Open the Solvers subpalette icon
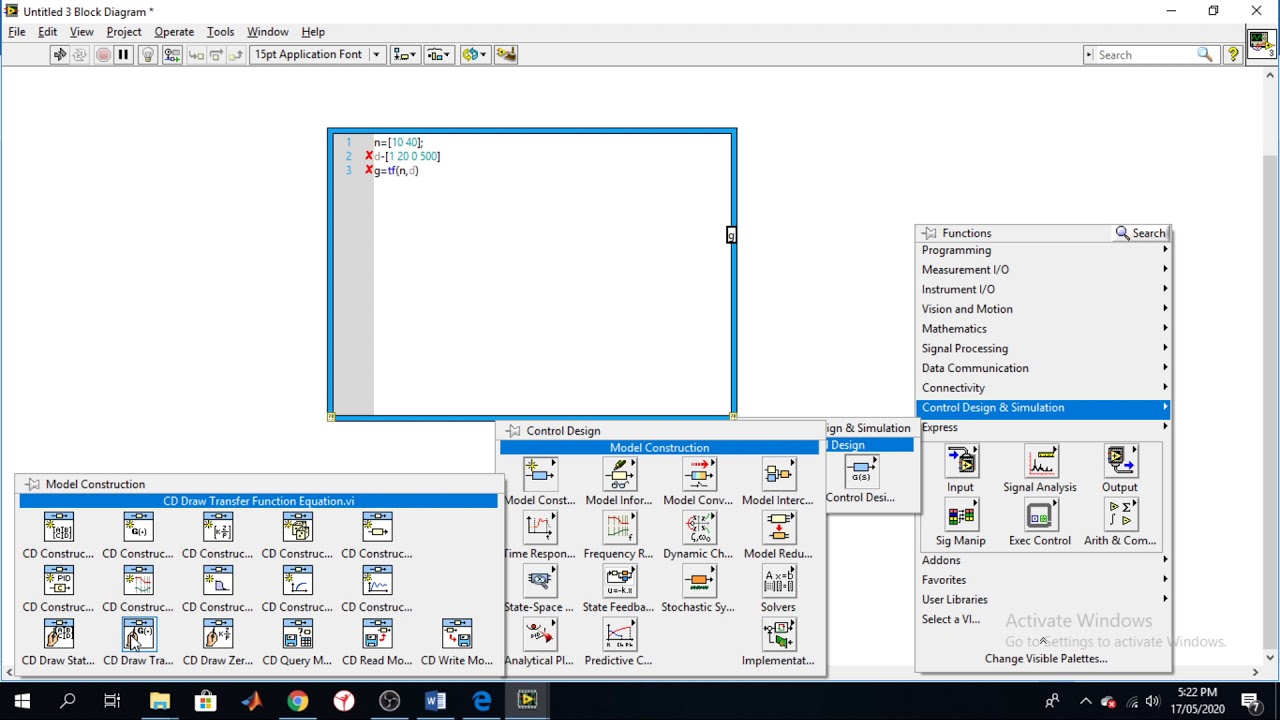 point(778,581)
